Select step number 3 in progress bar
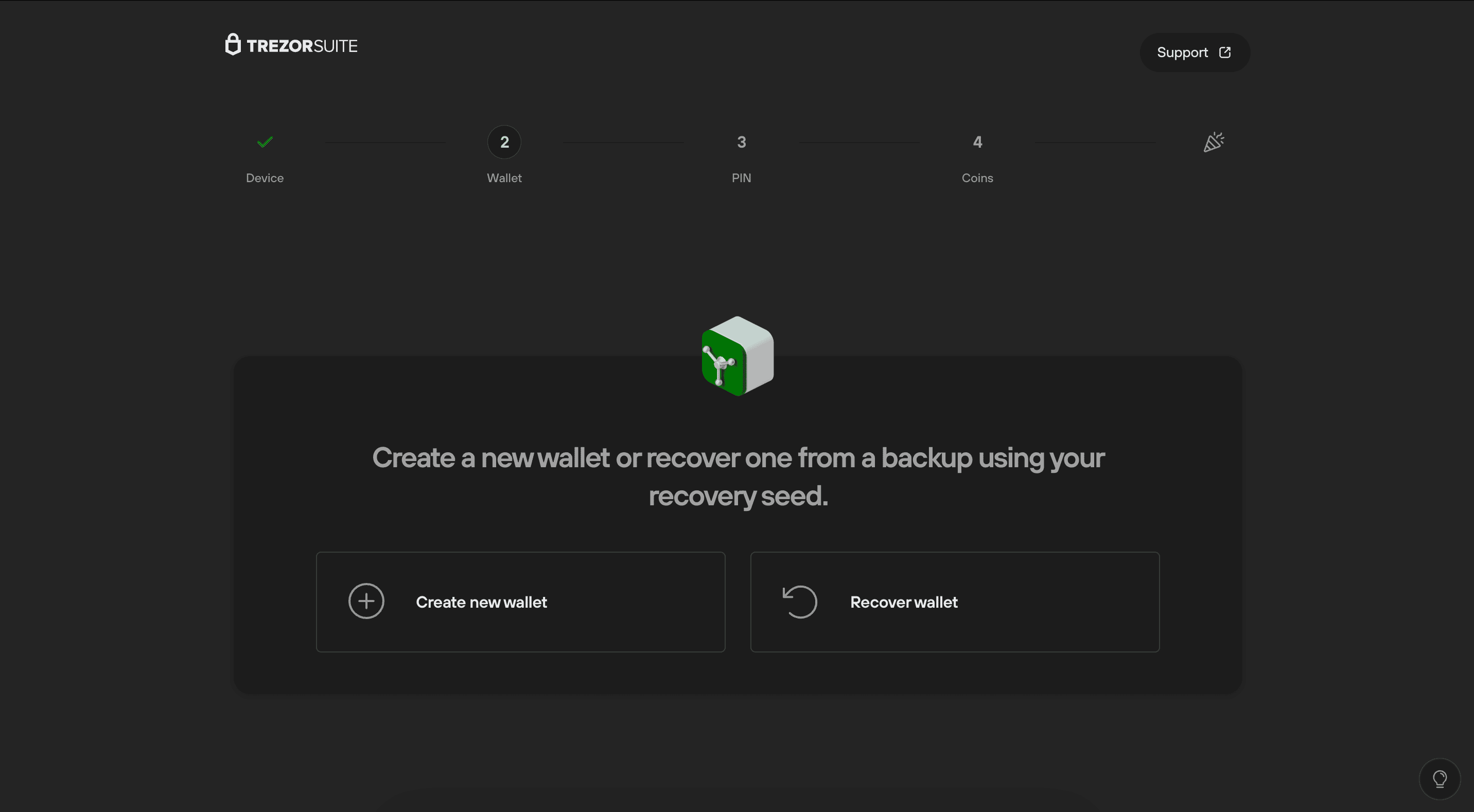This screenshot has height=812, width=1474. 741,142
